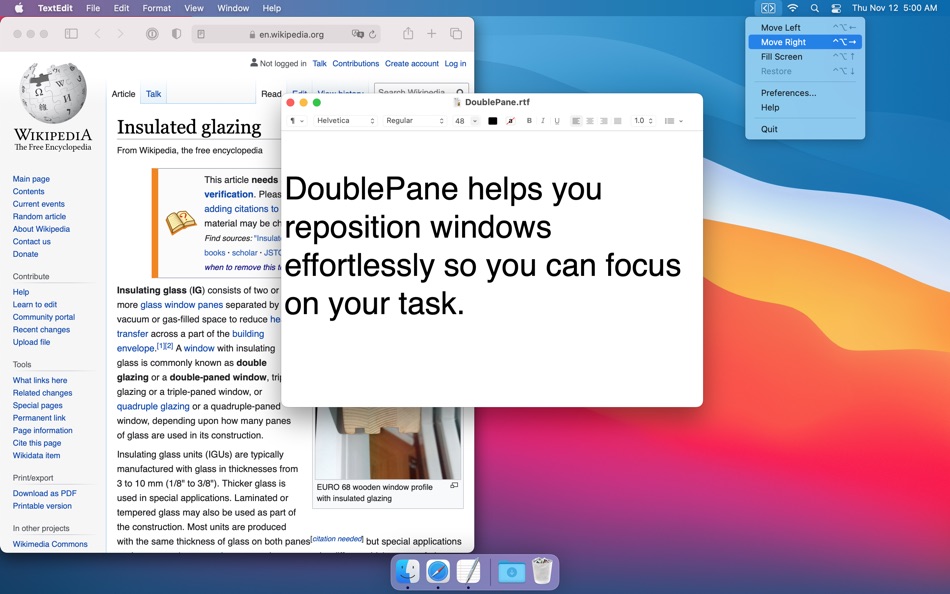This screenshot has height=594, width=950.
Task: Click the Wikipedia search field
Action: pyautogui.click(x=418, y=91)
